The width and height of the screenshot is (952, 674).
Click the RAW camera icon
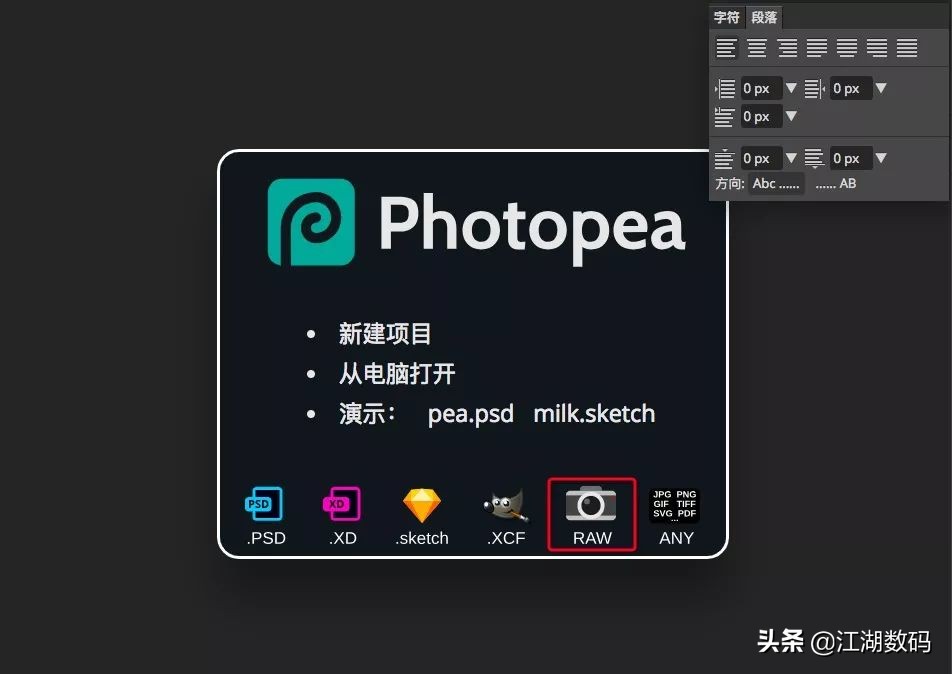591,503
